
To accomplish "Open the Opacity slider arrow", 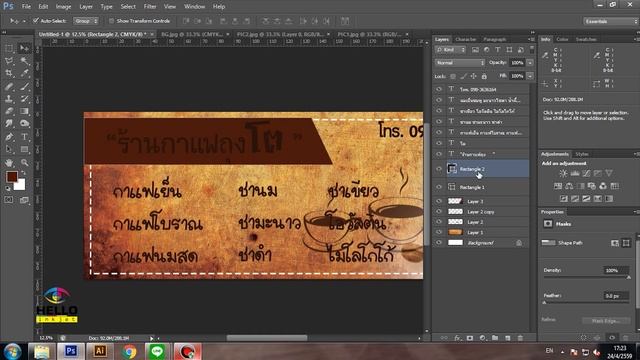I will [x=530, y=63].
